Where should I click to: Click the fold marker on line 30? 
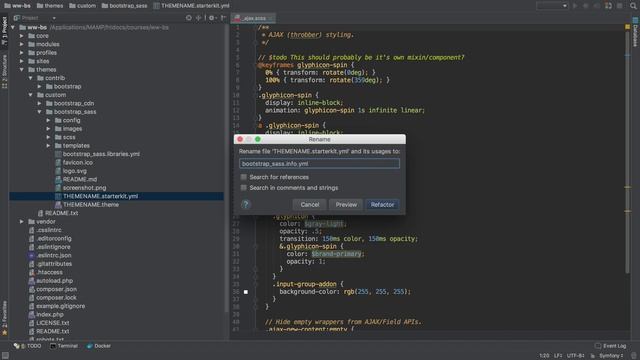(255, 247)
